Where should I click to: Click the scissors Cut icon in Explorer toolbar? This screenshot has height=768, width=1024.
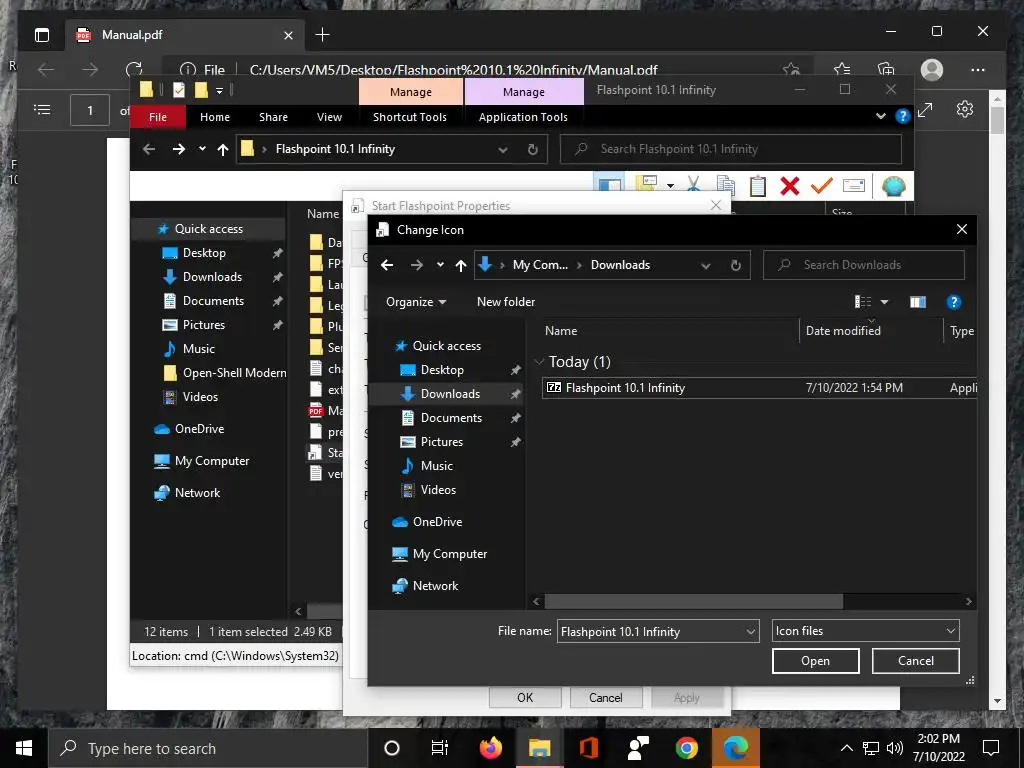point(694,186)
